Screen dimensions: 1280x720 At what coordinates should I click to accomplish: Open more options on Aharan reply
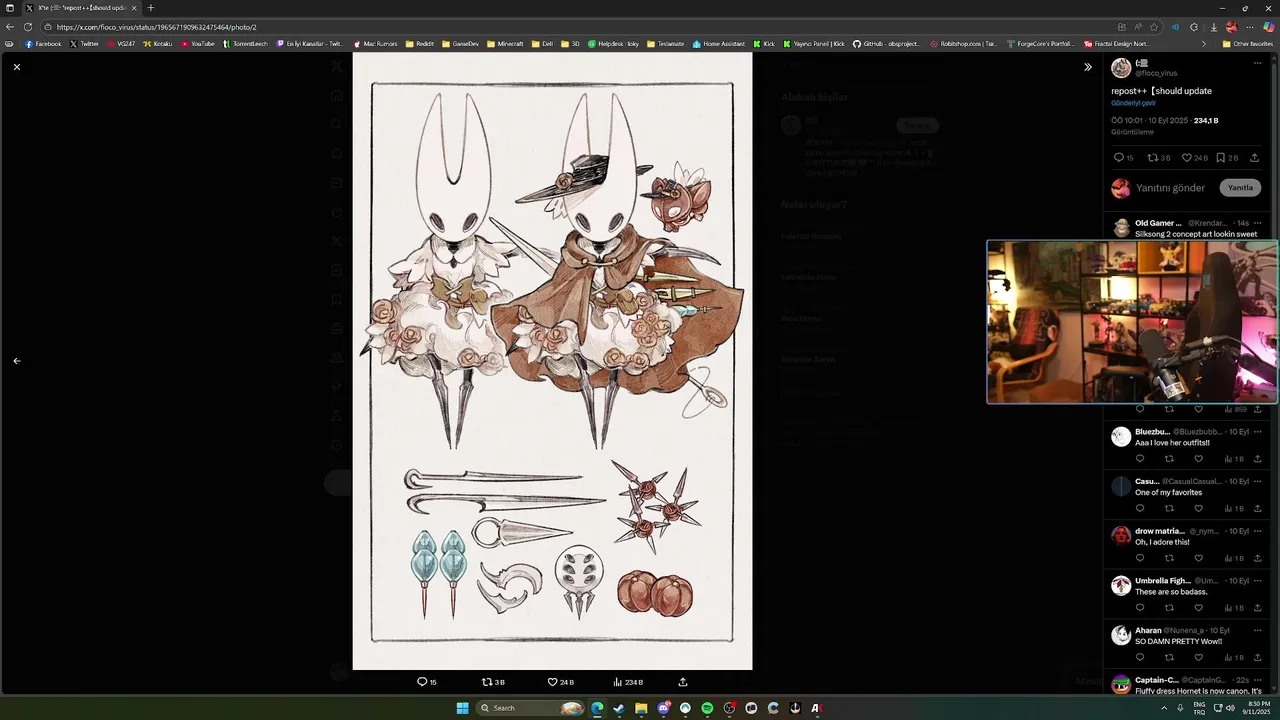point(1257,631)
